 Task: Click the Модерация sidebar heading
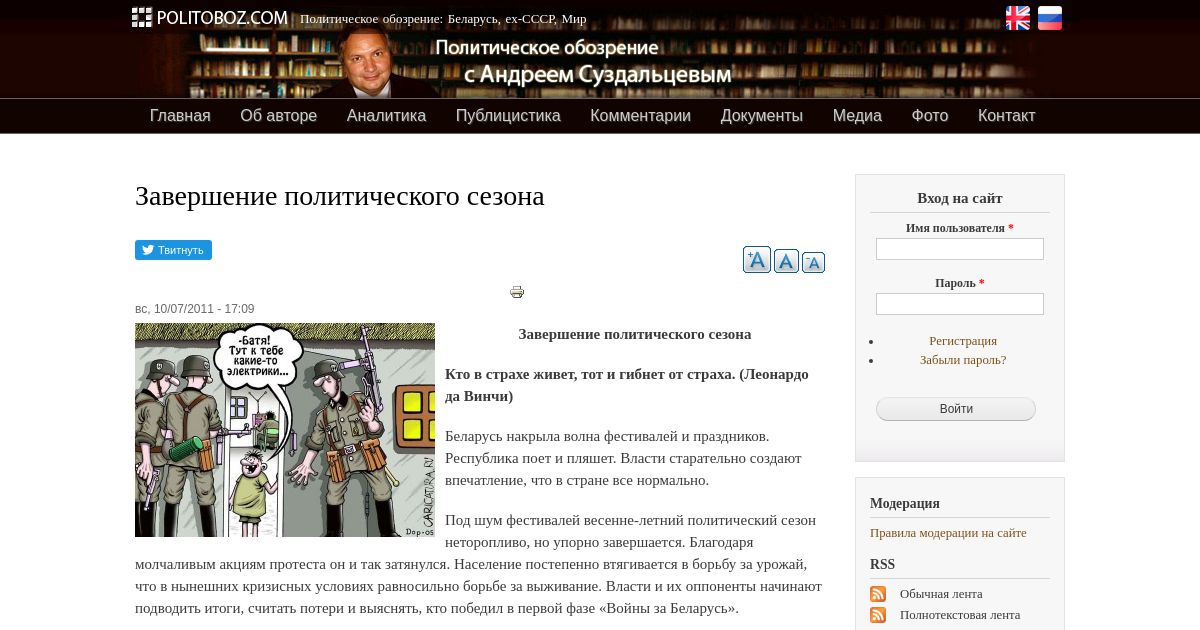click(x=905, y=503)
